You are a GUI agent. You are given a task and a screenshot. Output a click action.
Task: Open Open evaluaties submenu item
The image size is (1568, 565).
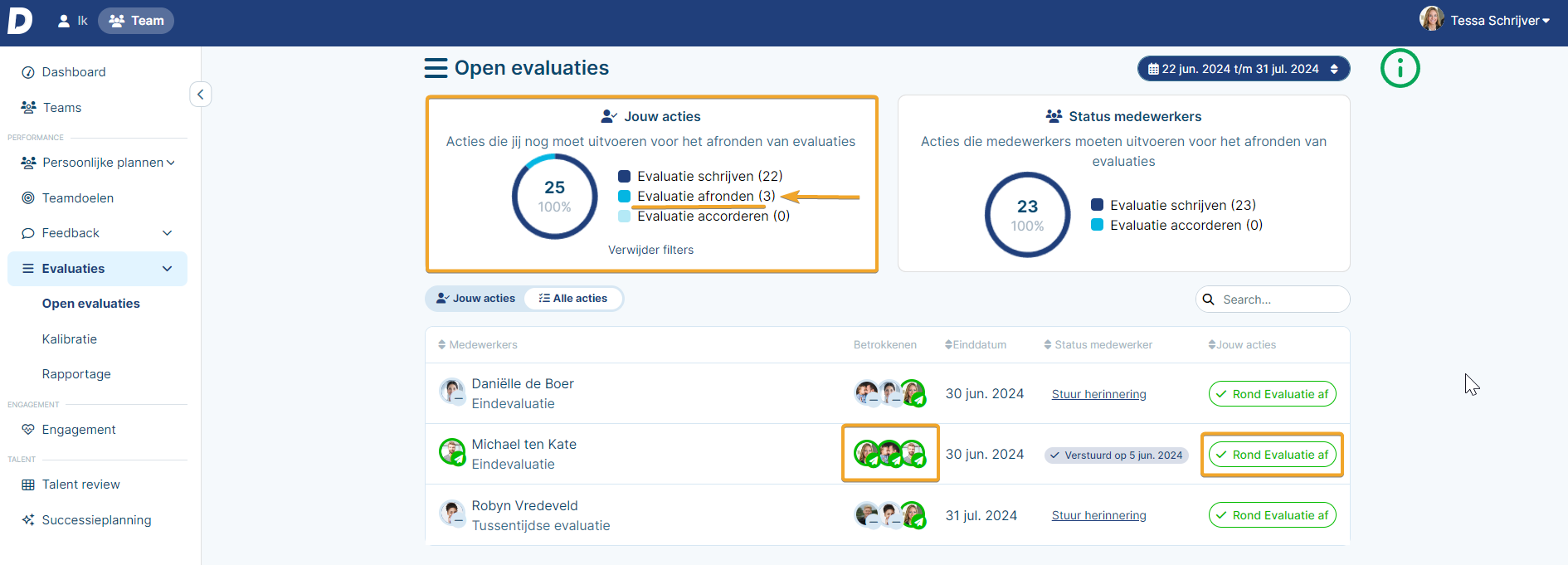coord(91,304)
